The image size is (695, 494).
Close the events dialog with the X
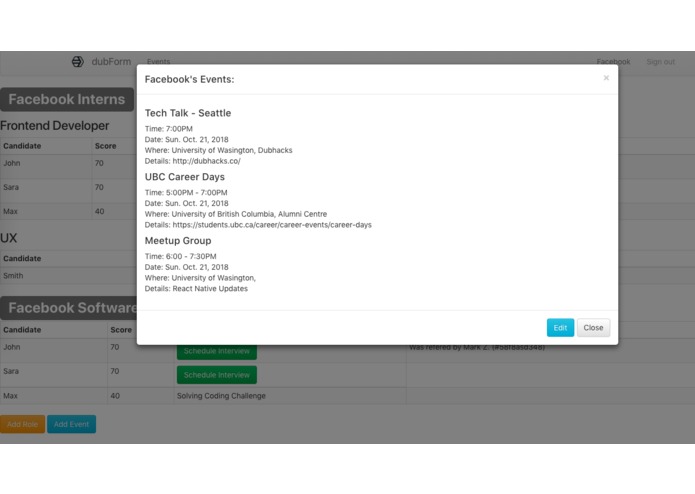coord(606,78)
